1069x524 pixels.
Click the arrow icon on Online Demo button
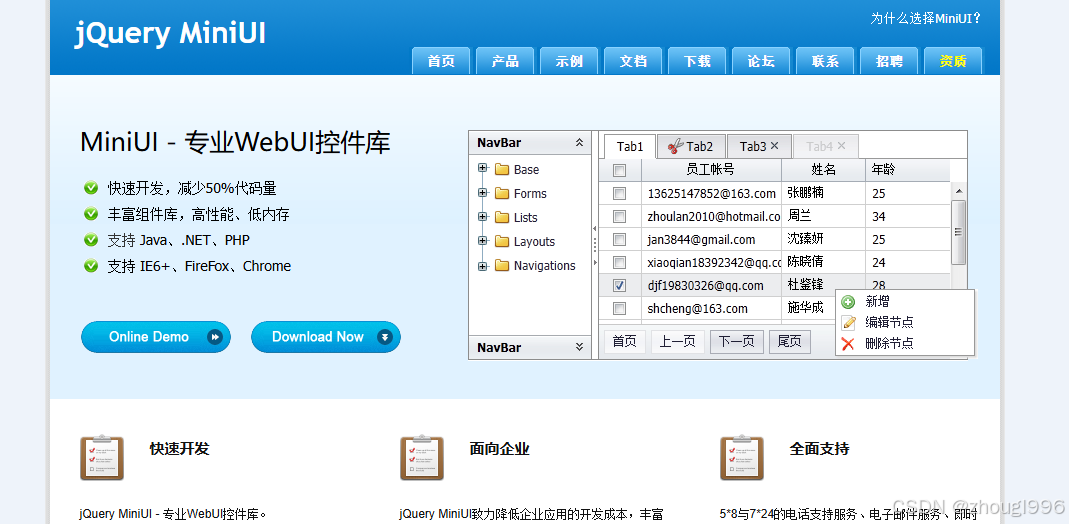click(x=215, y=337)
